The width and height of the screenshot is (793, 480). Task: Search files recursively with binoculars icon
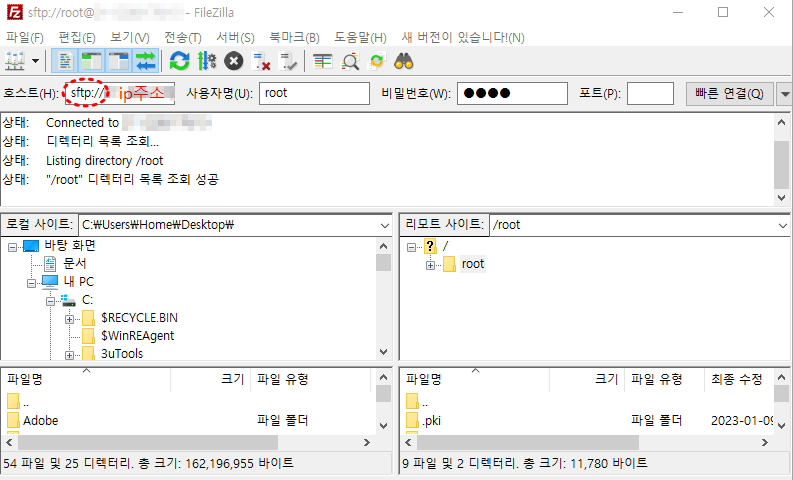pos(404,62)
